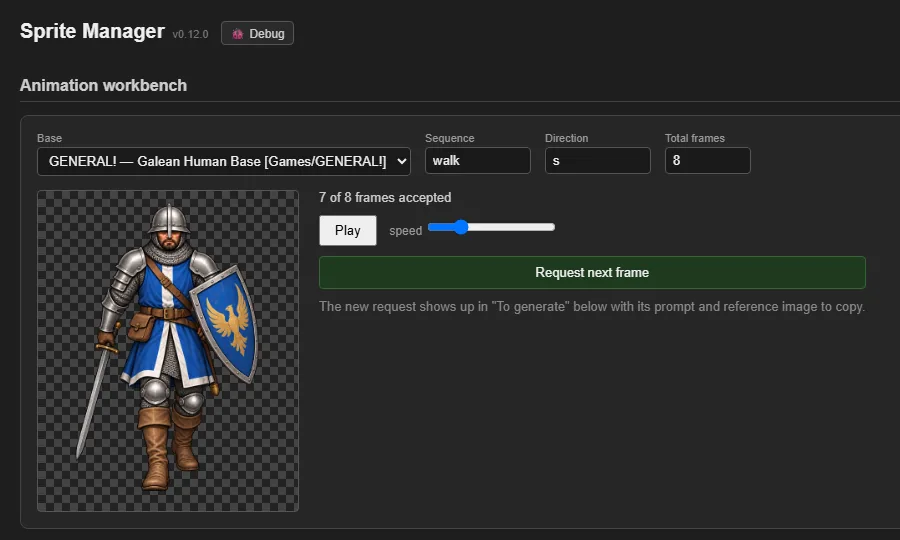
Task: Focus the Sequence field containing walk
Action: pos(478,161)
